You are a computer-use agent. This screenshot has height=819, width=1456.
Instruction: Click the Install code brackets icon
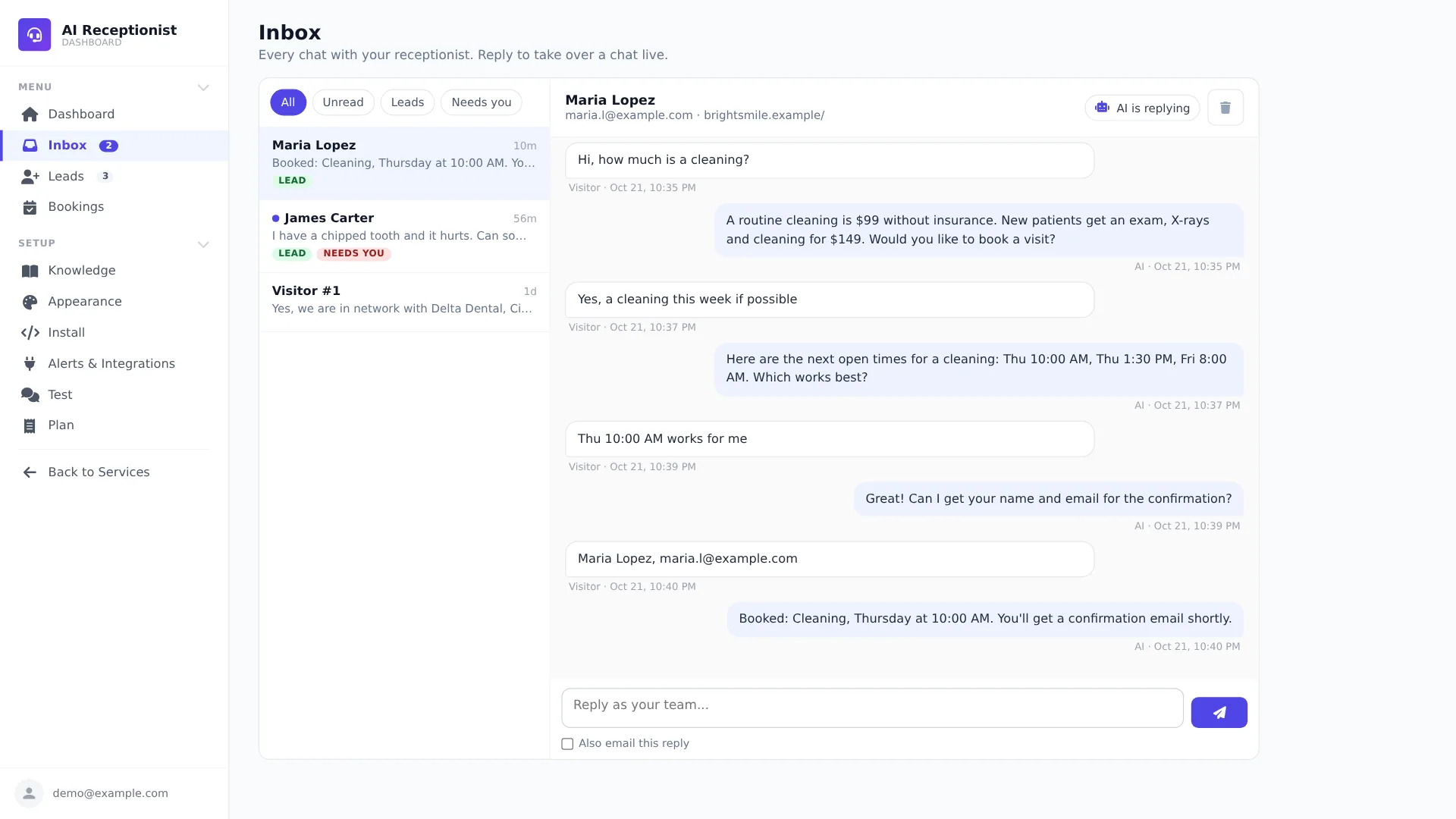coord(30,333)
